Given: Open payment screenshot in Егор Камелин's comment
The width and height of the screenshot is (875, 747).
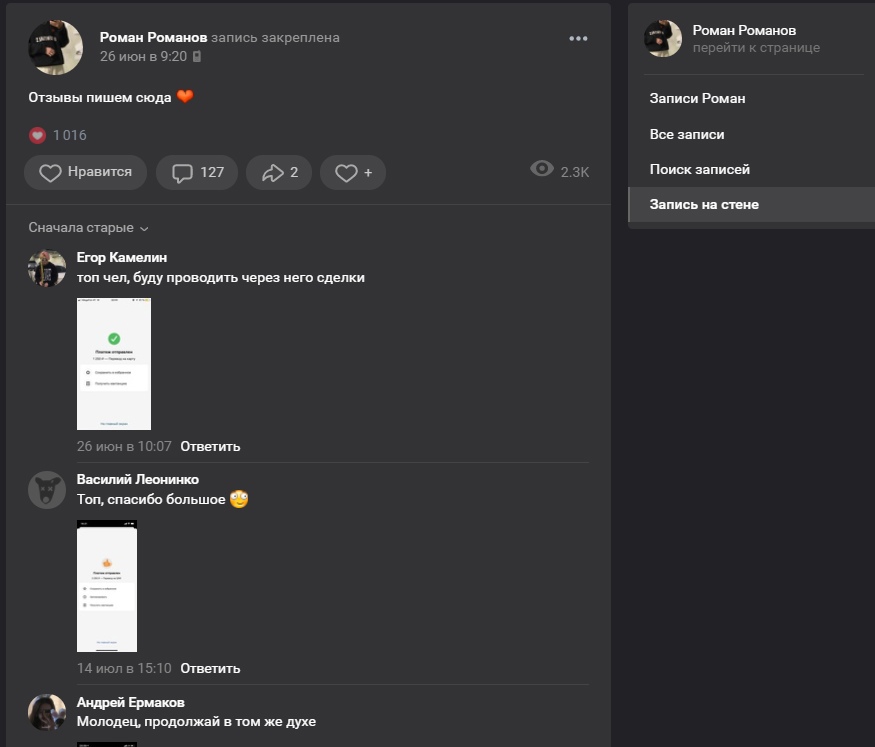Looking at the screenshot, I should [114, 364].
